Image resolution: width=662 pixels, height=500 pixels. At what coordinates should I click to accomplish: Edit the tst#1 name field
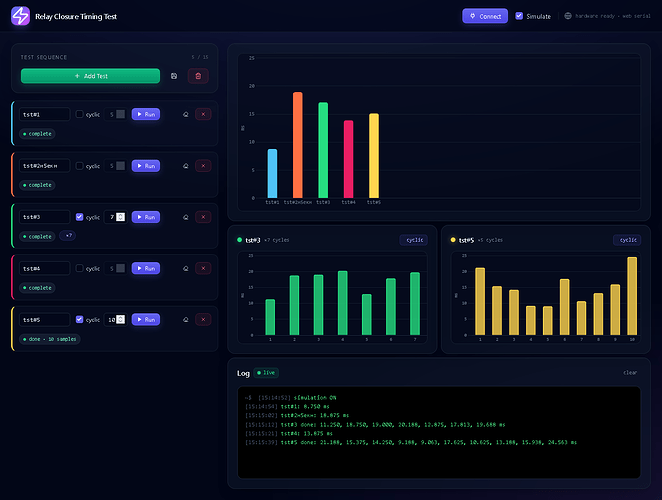click(45, 114)
